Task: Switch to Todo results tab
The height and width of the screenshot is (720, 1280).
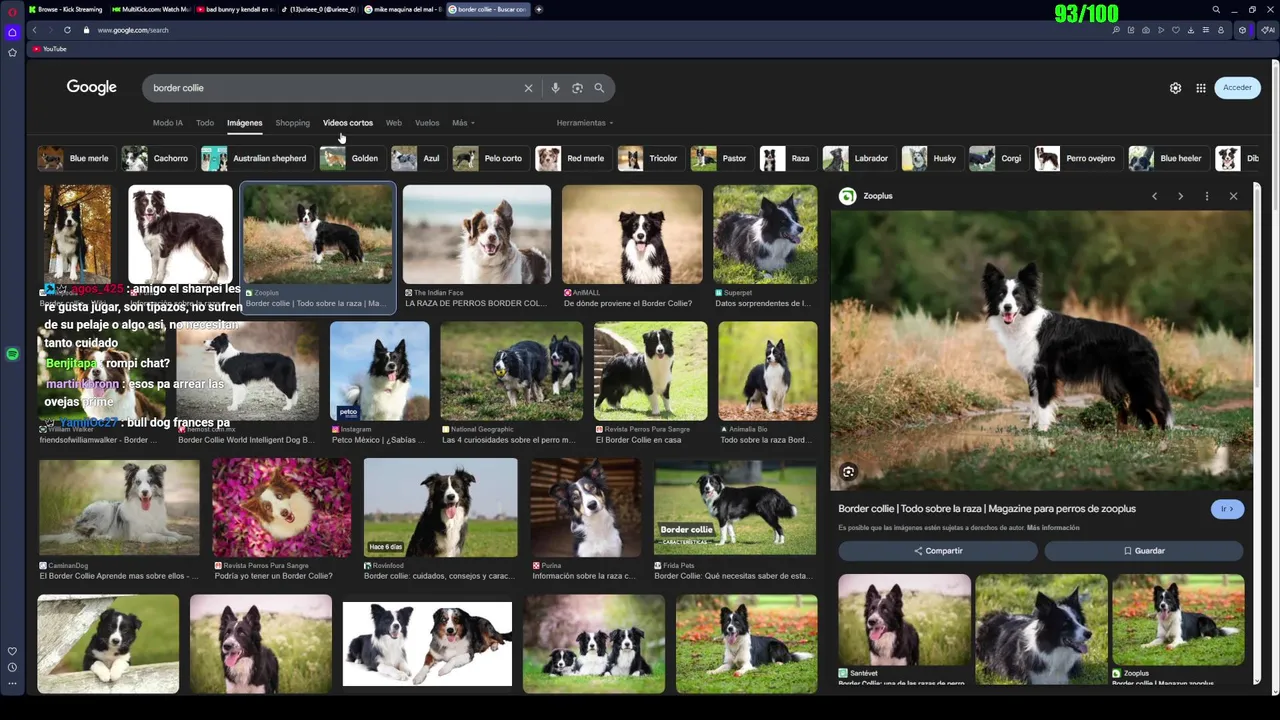Action: pos(205,123)
